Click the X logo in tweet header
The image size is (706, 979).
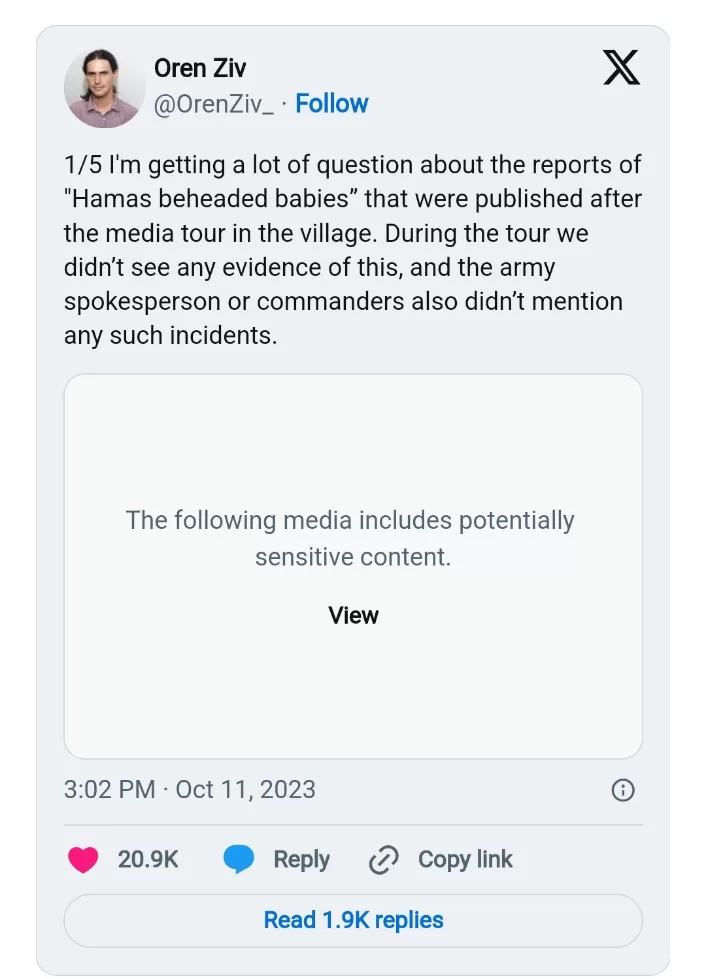pyautogui.click(x=621, y=67)
